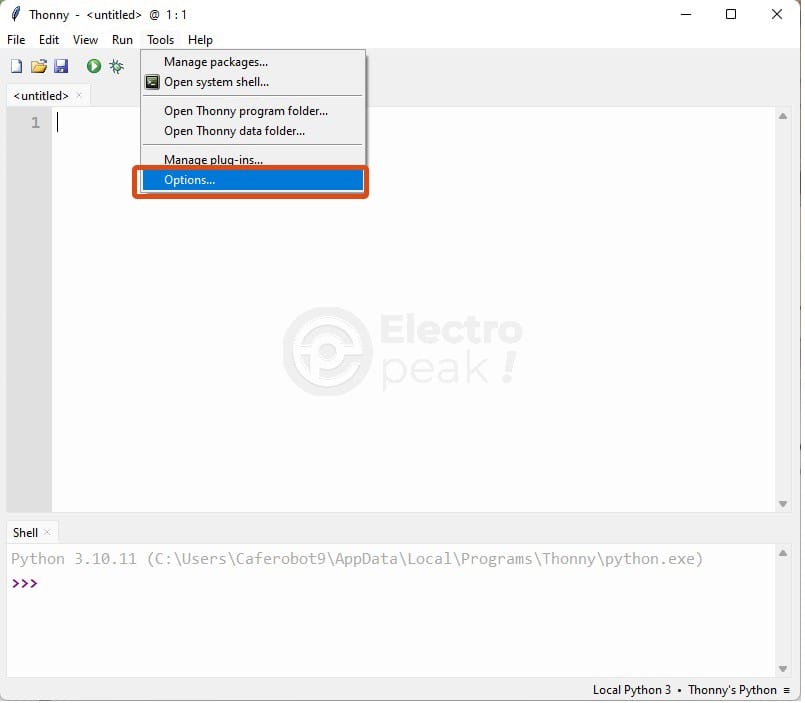Run the current script with green play icon
The image size is (805, 703).
coord(93,67)
